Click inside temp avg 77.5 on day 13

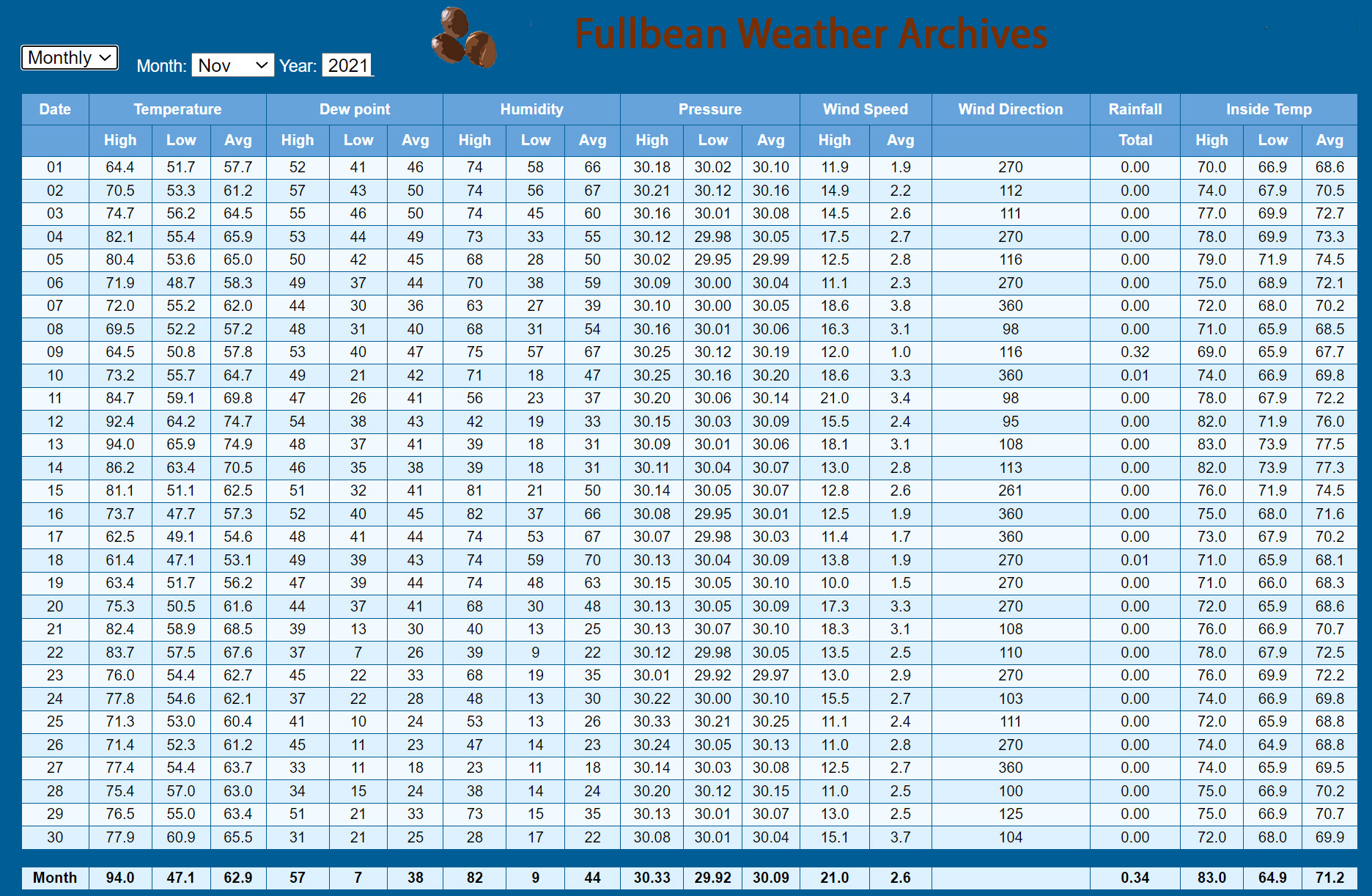(x=1329, y=444)
